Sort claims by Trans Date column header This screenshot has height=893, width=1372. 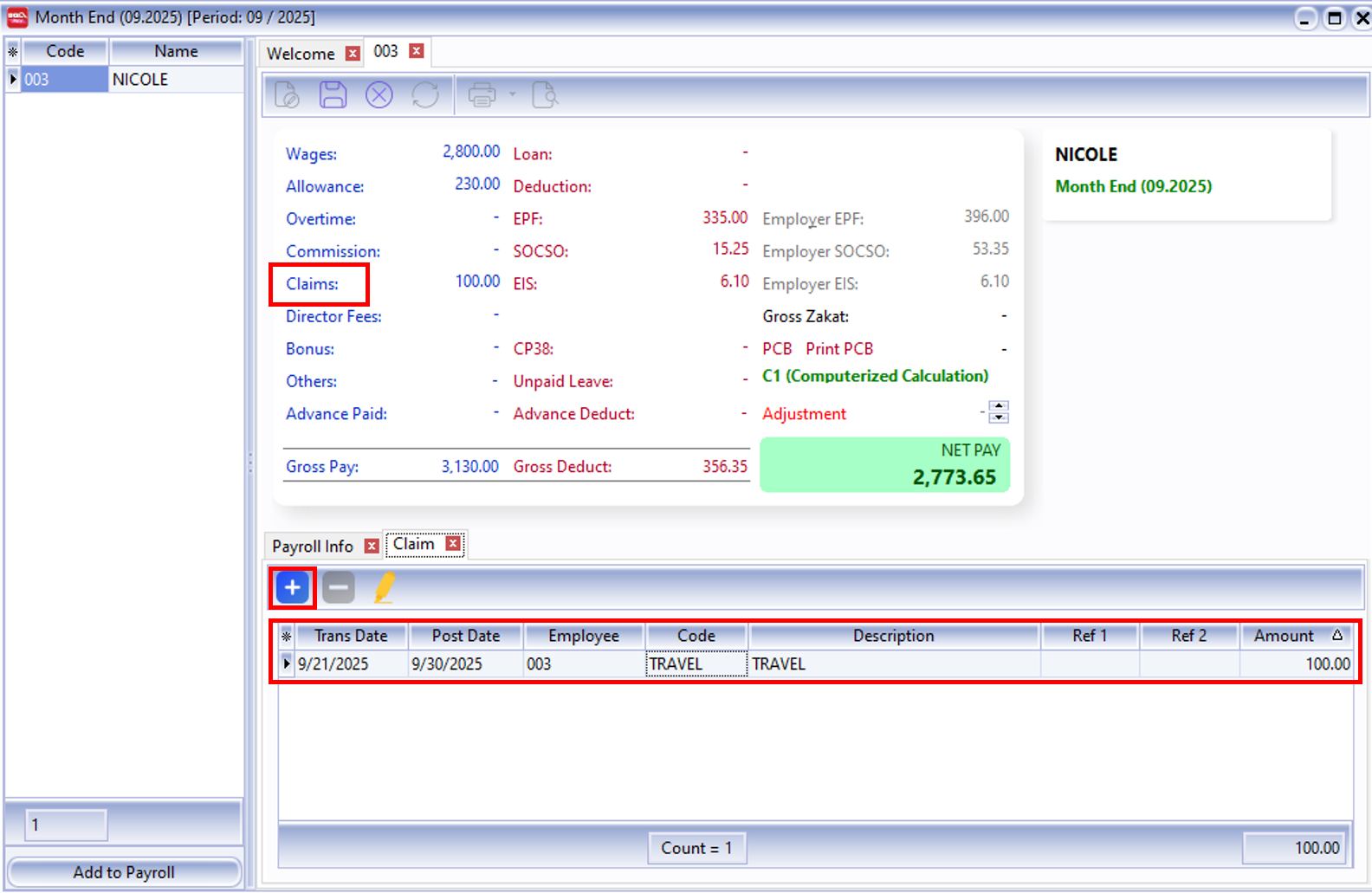351,636
